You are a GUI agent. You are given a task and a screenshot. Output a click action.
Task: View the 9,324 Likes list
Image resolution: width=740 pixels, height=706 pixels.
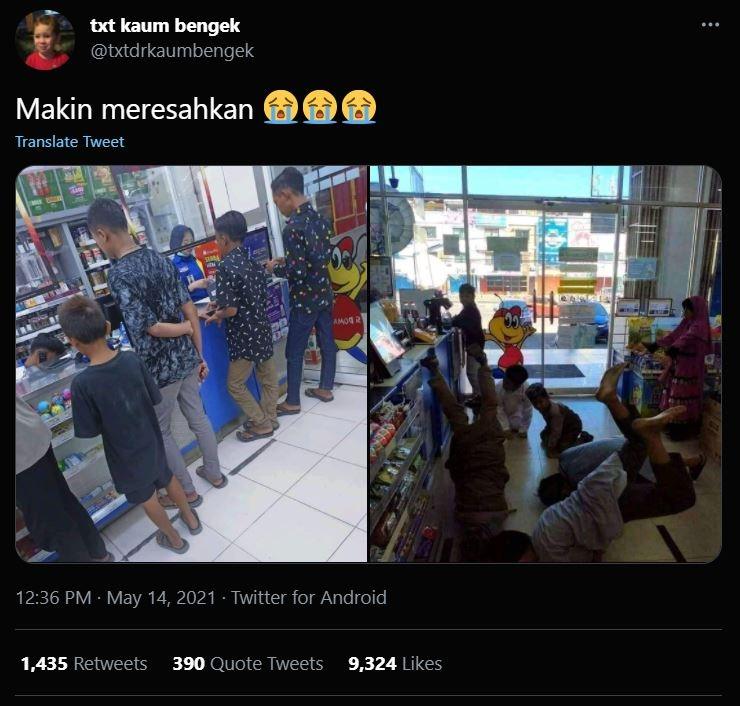pos(395,664)
